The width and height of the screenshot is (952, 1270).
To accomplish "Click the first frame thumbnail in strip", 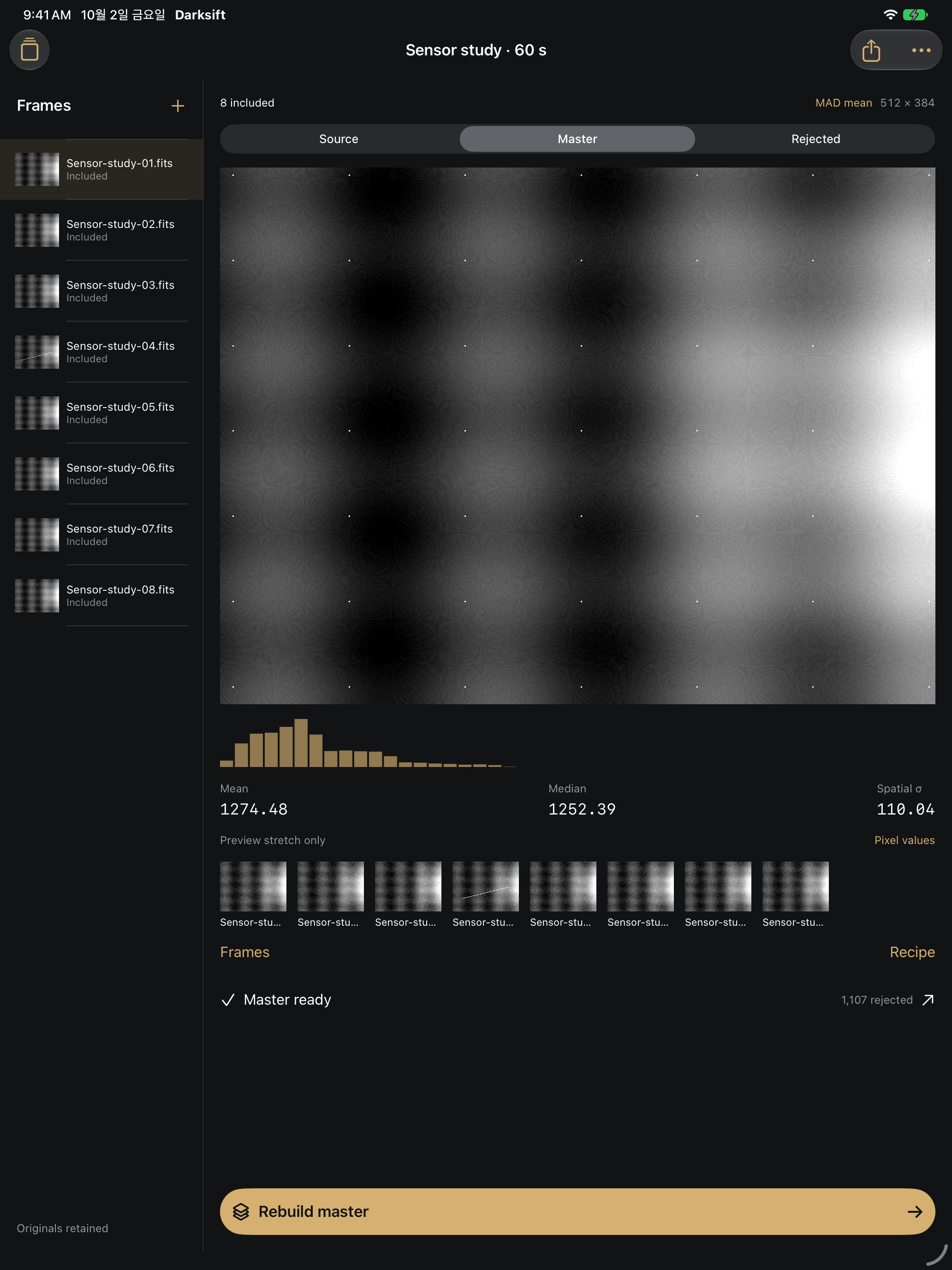I will (x=253, y=886).
